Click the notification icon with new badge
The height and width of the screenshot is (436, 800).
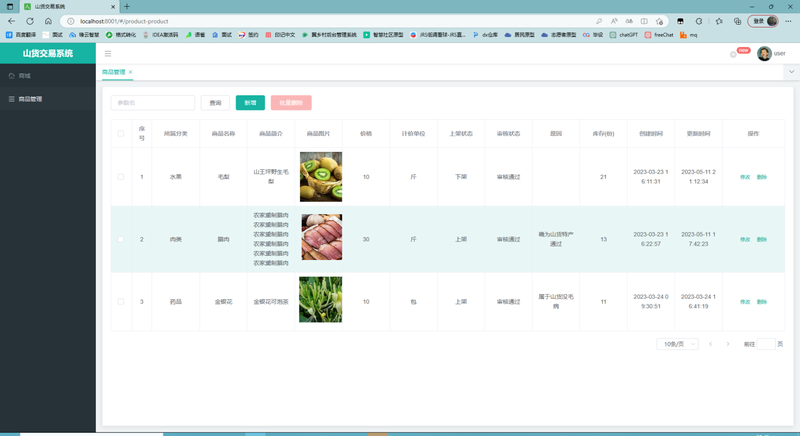[x=734, y=54]
